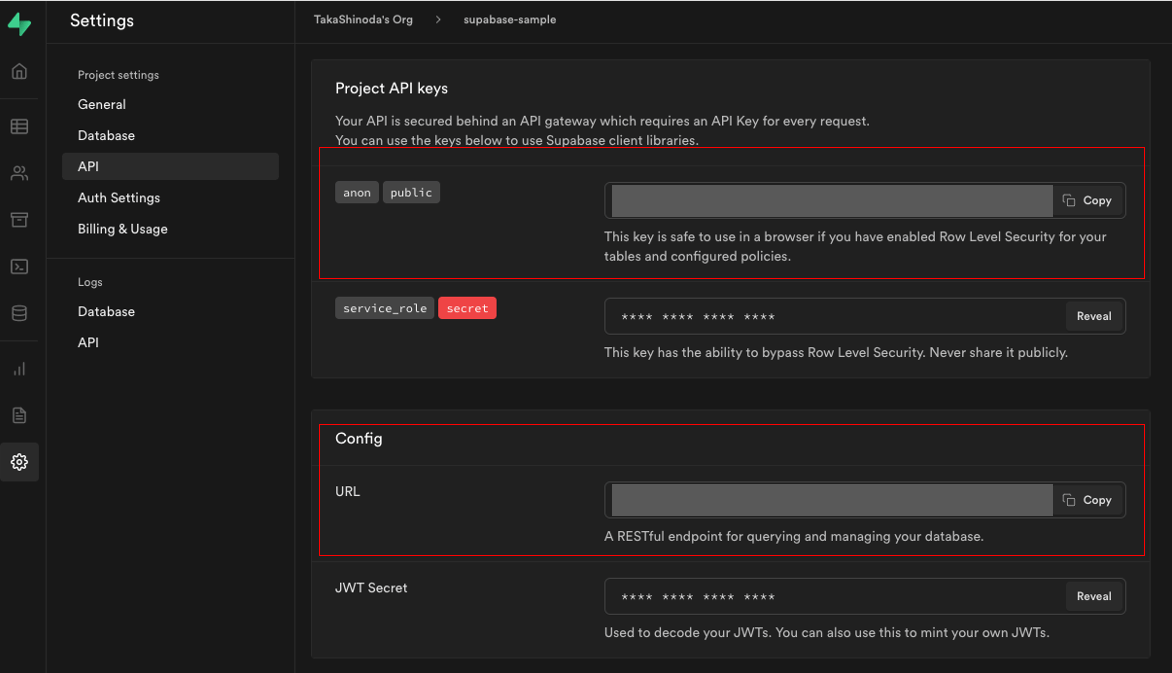Click the Supabase logo icon
Screen dimensions: 1172x673
click(19, 24)
